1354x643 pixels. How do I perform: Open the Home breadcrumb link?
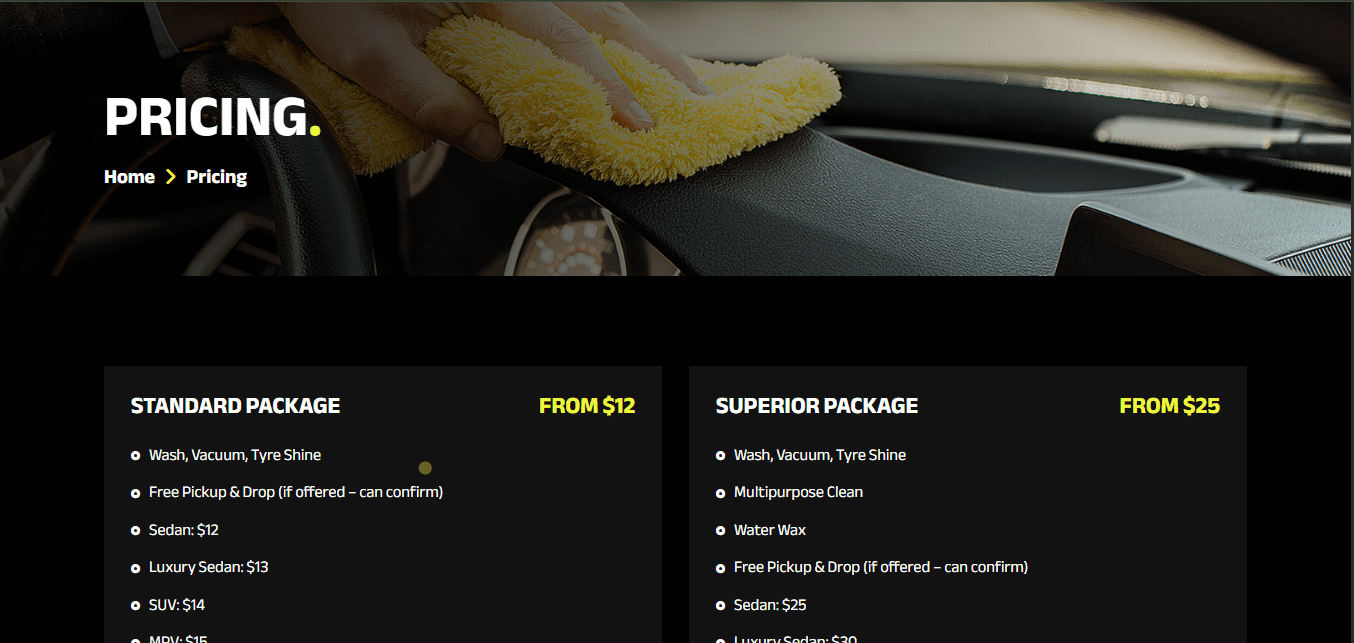[129, 177]
